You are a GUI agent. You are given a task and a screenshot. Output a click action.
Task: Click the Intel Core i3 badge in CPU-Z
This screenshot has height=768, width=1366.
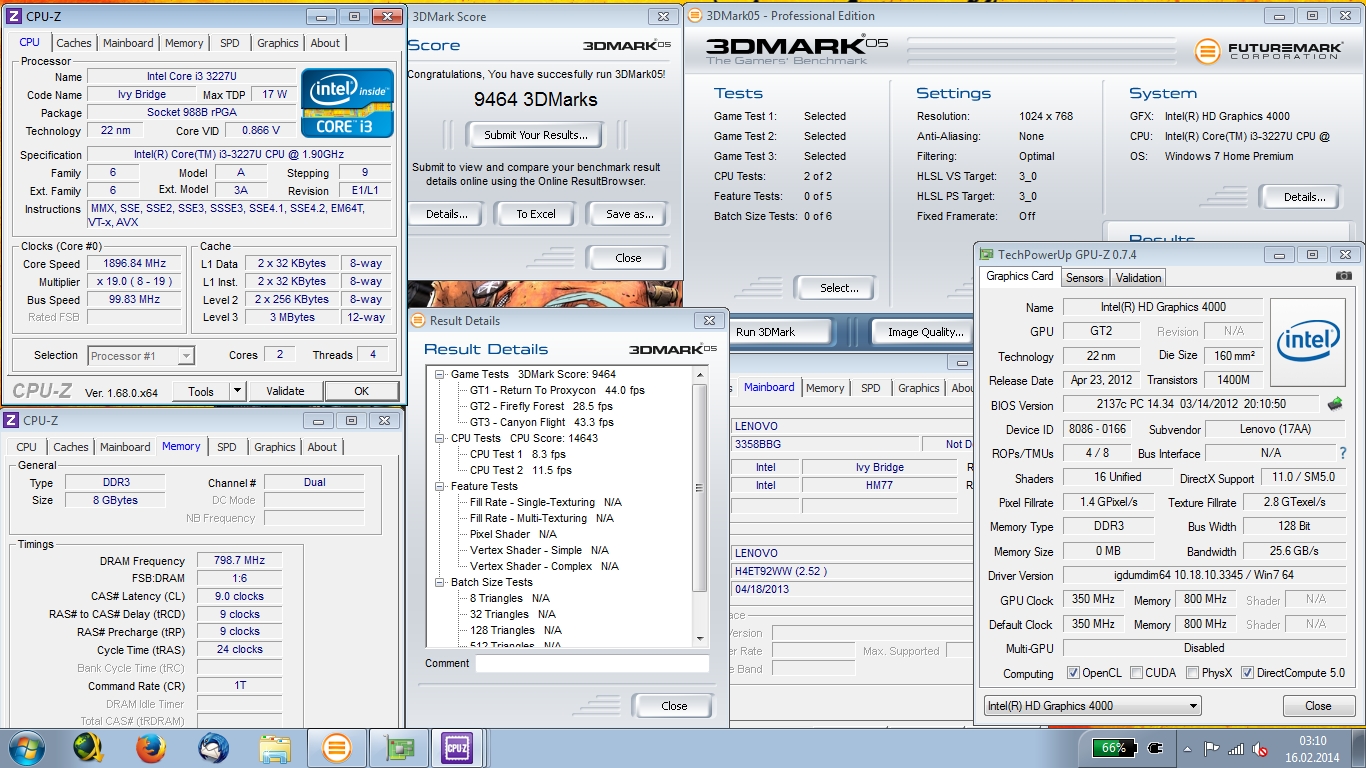pyautogui.click(x=347, y=103)
